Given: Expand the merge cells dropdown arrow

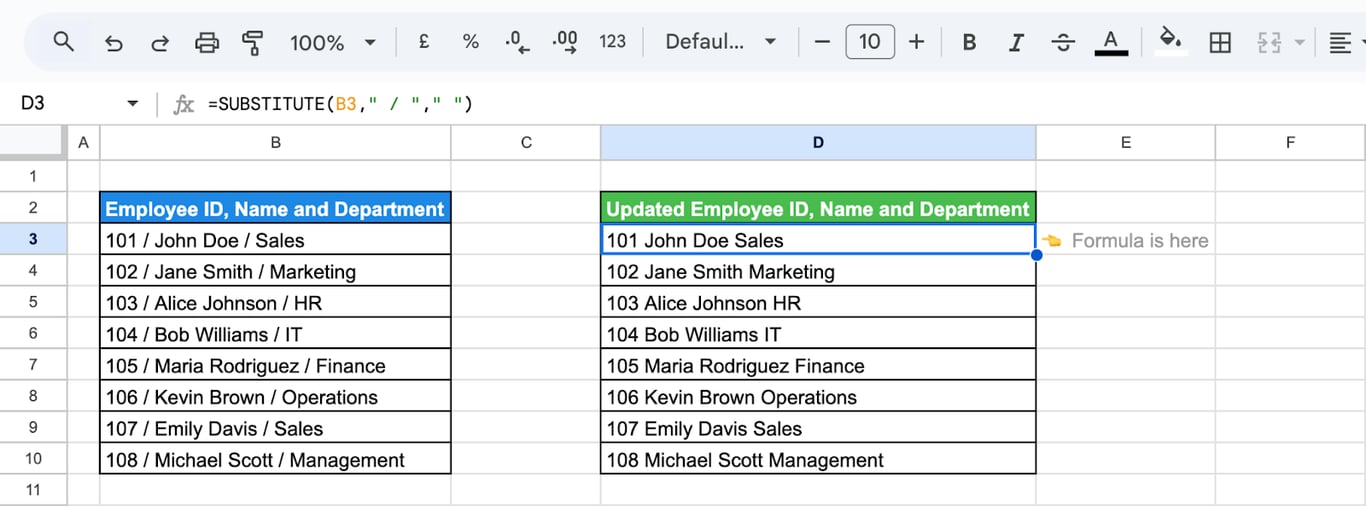Looking at the screenshot, I should coord(1299,42).
